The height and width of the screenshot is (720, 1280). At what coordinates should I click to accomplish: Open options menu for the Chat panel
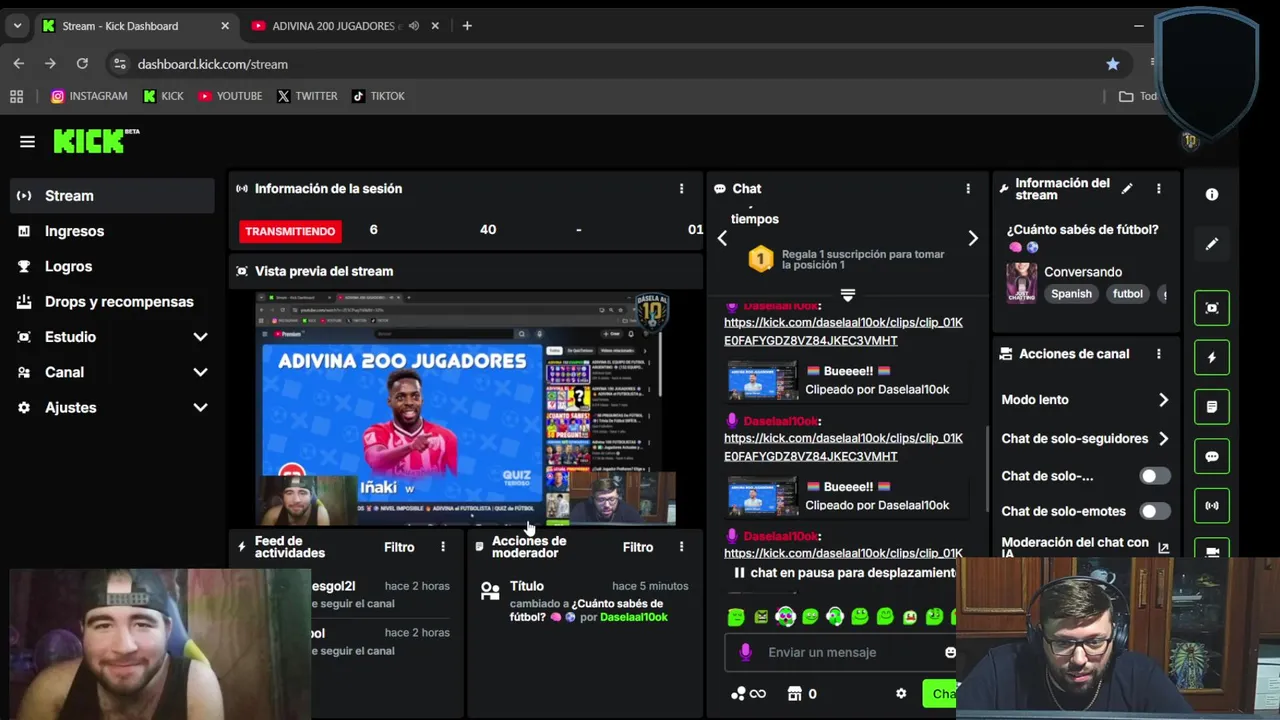pyautogui.click(x=968, y=188)
